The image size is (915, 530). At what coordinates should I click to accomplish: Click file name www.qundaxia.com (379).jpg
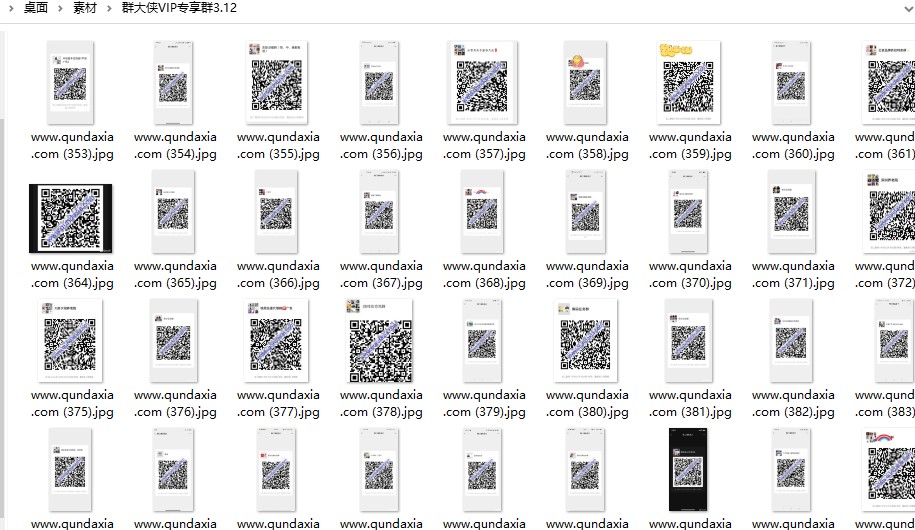tap(484, 403)
